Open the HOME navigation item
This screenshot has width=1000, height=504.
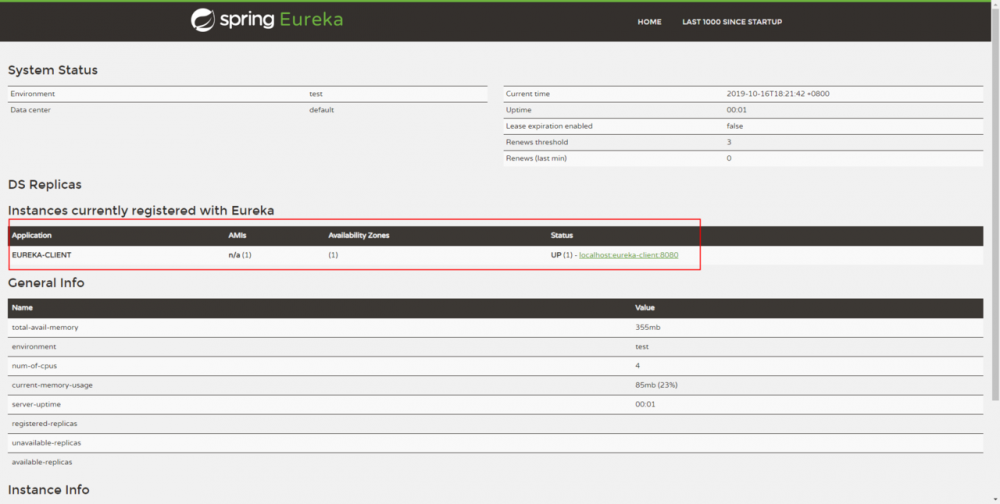point(649,22)
